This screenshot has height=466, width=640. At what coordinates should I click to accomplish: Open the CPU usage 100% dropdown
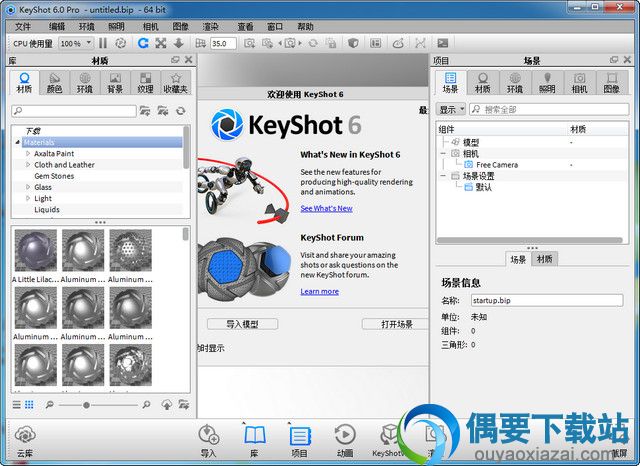click(76, 43)
